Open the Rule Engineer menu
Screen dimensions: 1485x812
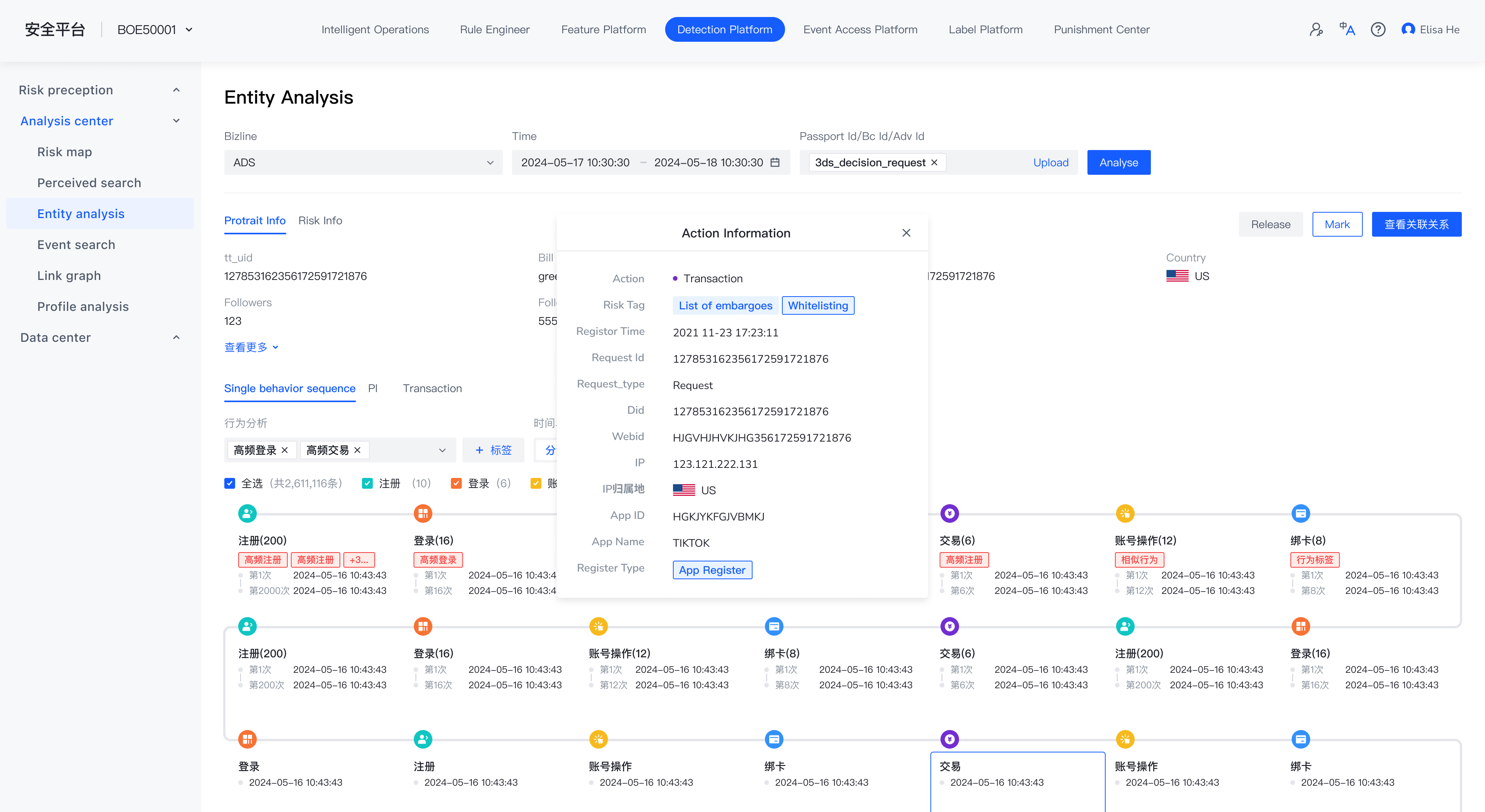click(x=495, y=29)
